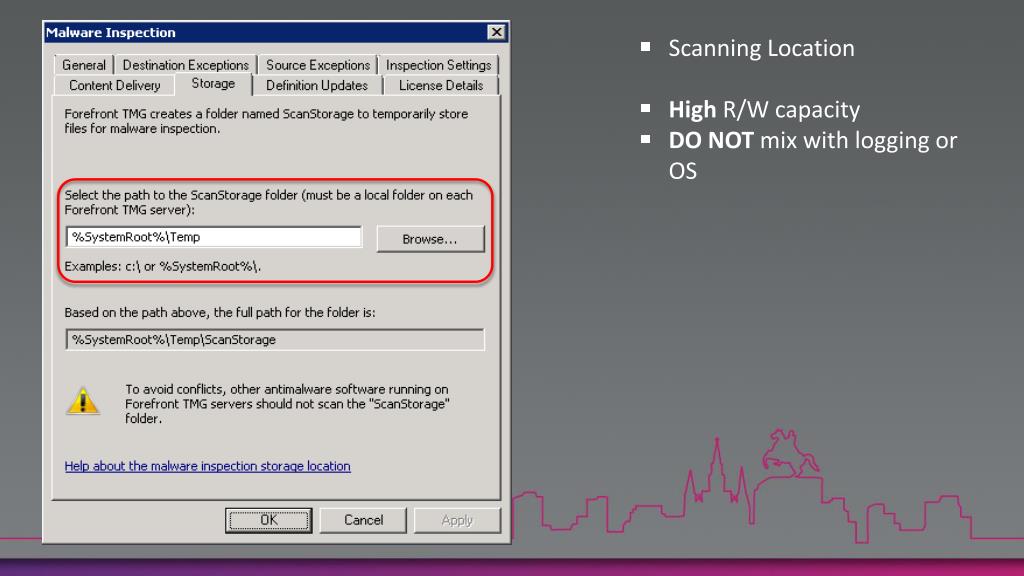Screen dimensions: 1024x576
Task: Click the Malware Inspection title bar text
Action: click(110, 33)
